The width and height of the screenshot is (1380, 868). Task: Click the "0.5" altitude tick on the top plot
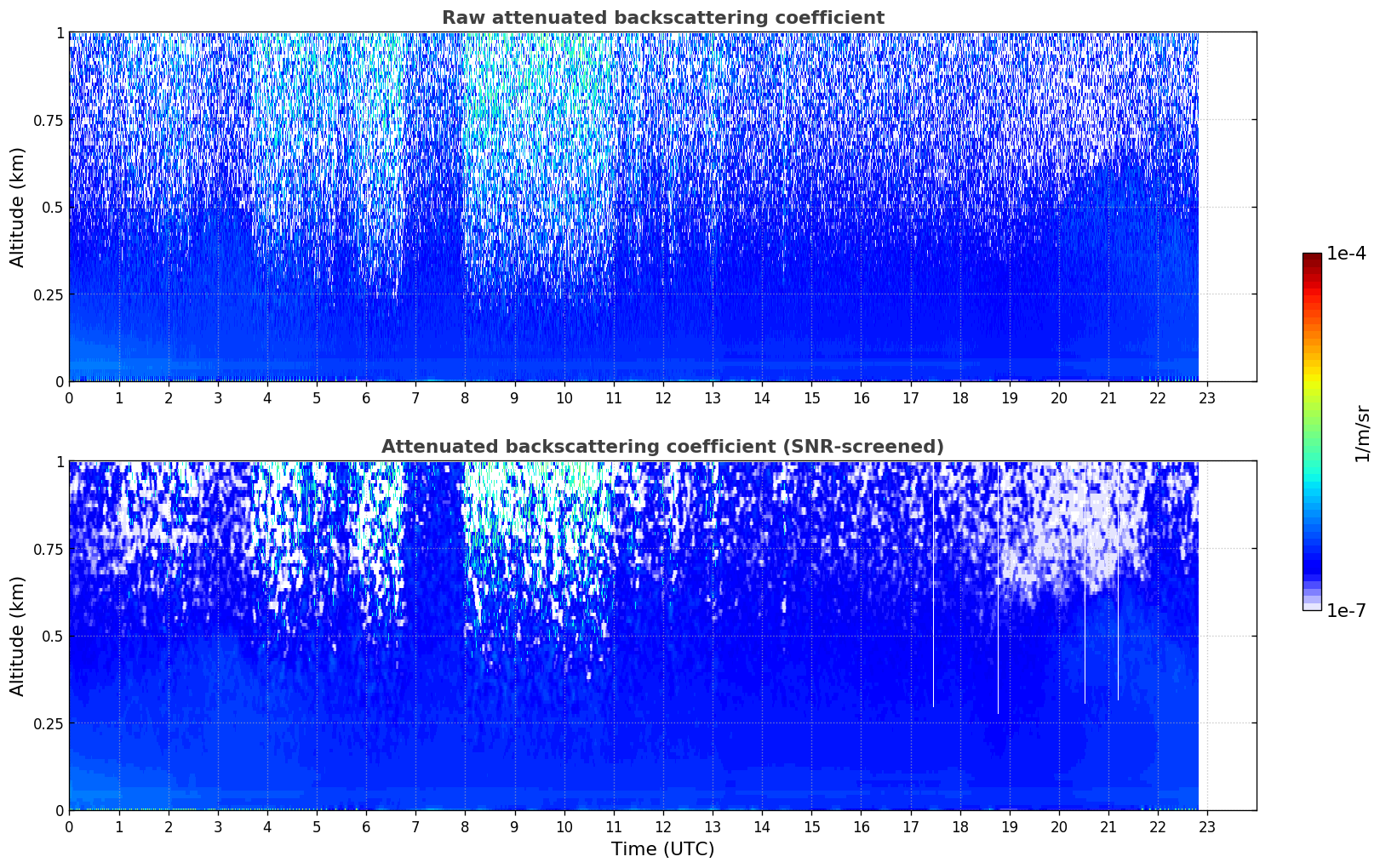coord(53,207)
